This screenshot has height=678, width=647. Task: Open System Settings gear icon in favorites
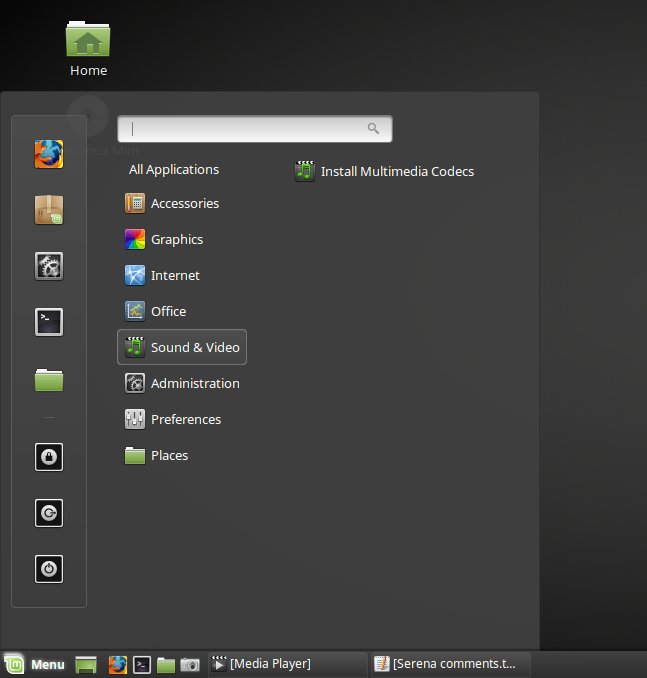(49, 266)
